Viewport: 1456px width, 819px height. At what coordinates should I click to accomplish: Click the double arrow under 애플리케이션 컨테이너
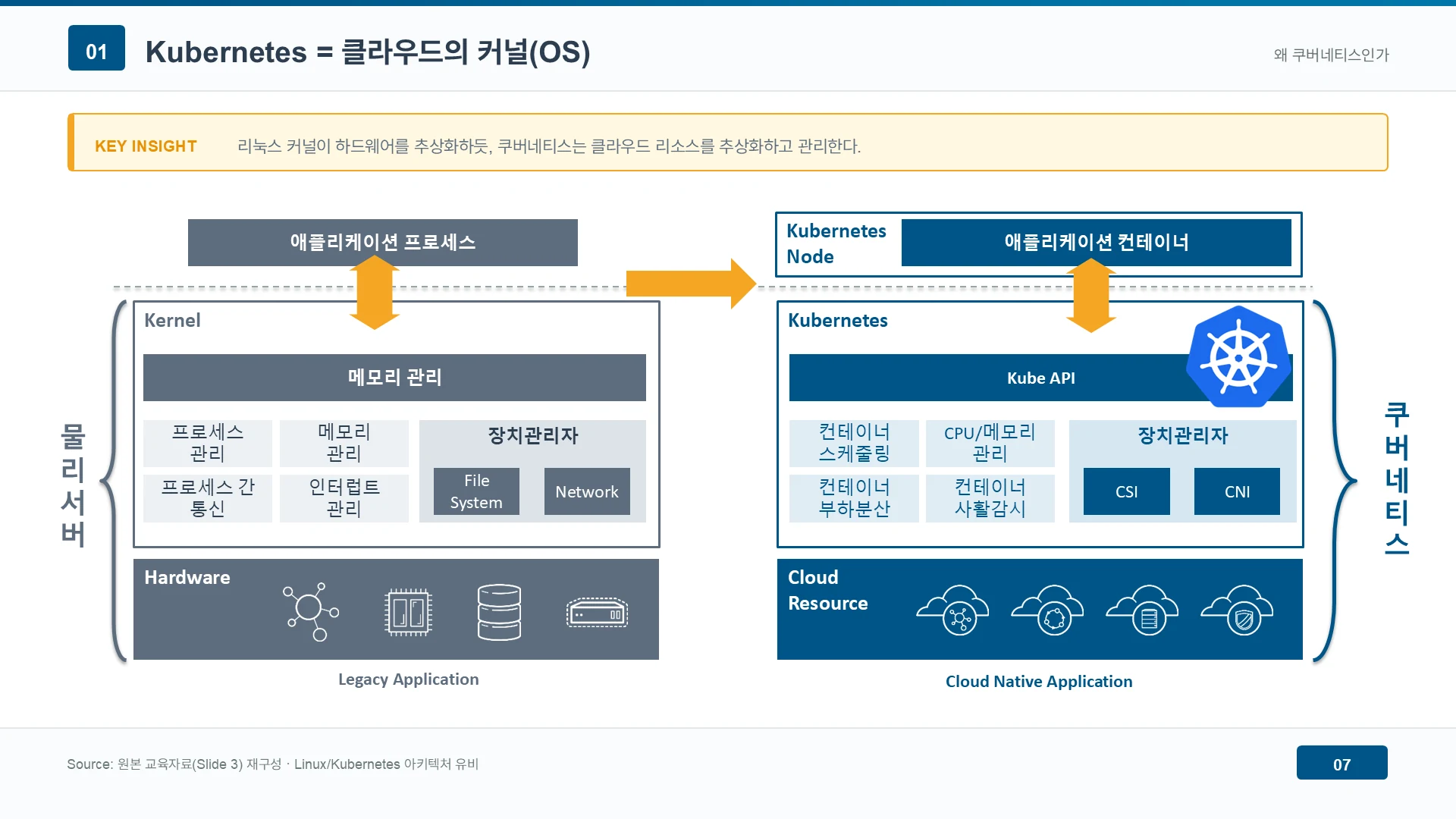click(1091, 295)
